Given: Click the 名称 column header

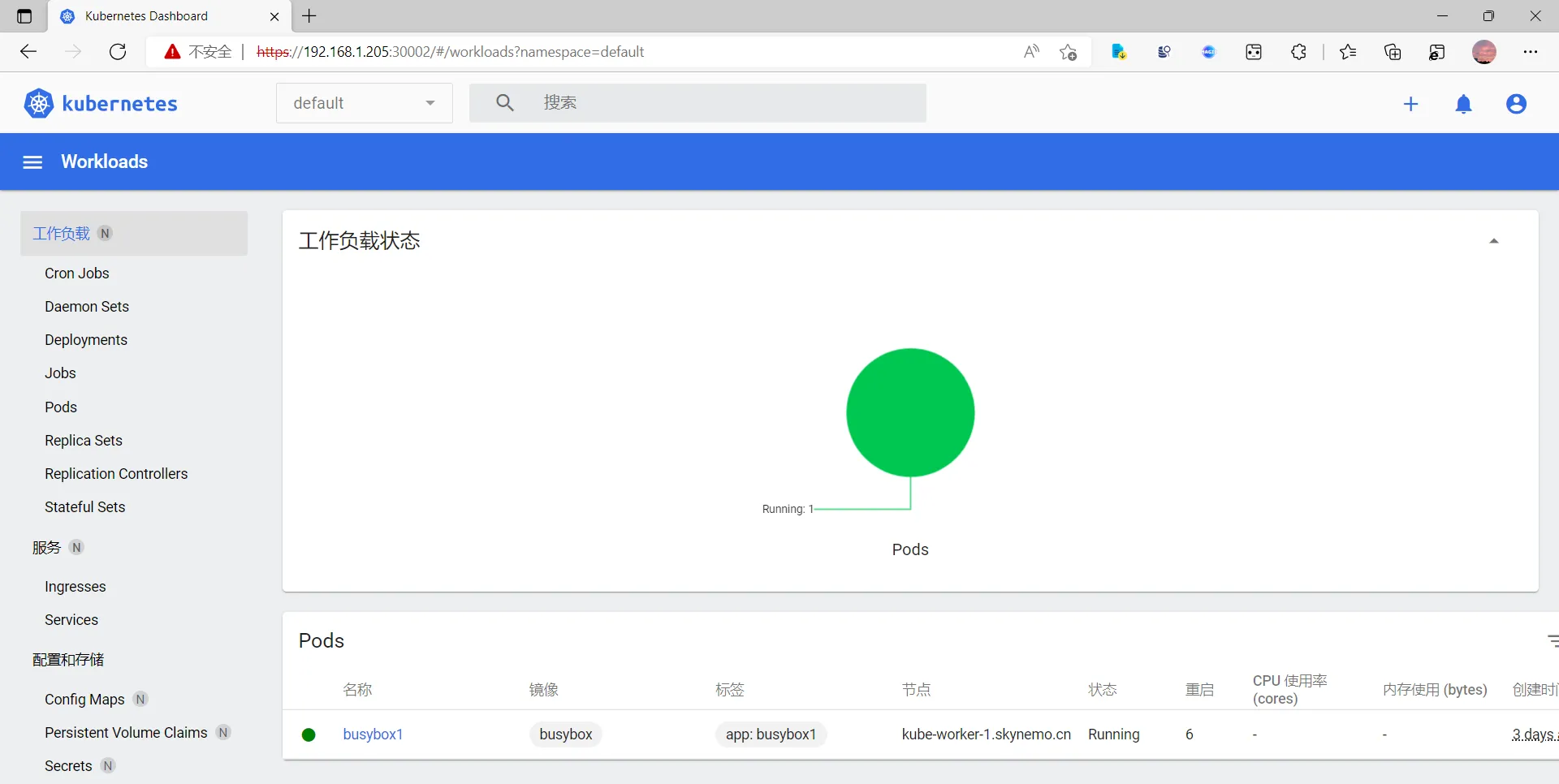Looking at the screenshot, I should click(357, 690).
